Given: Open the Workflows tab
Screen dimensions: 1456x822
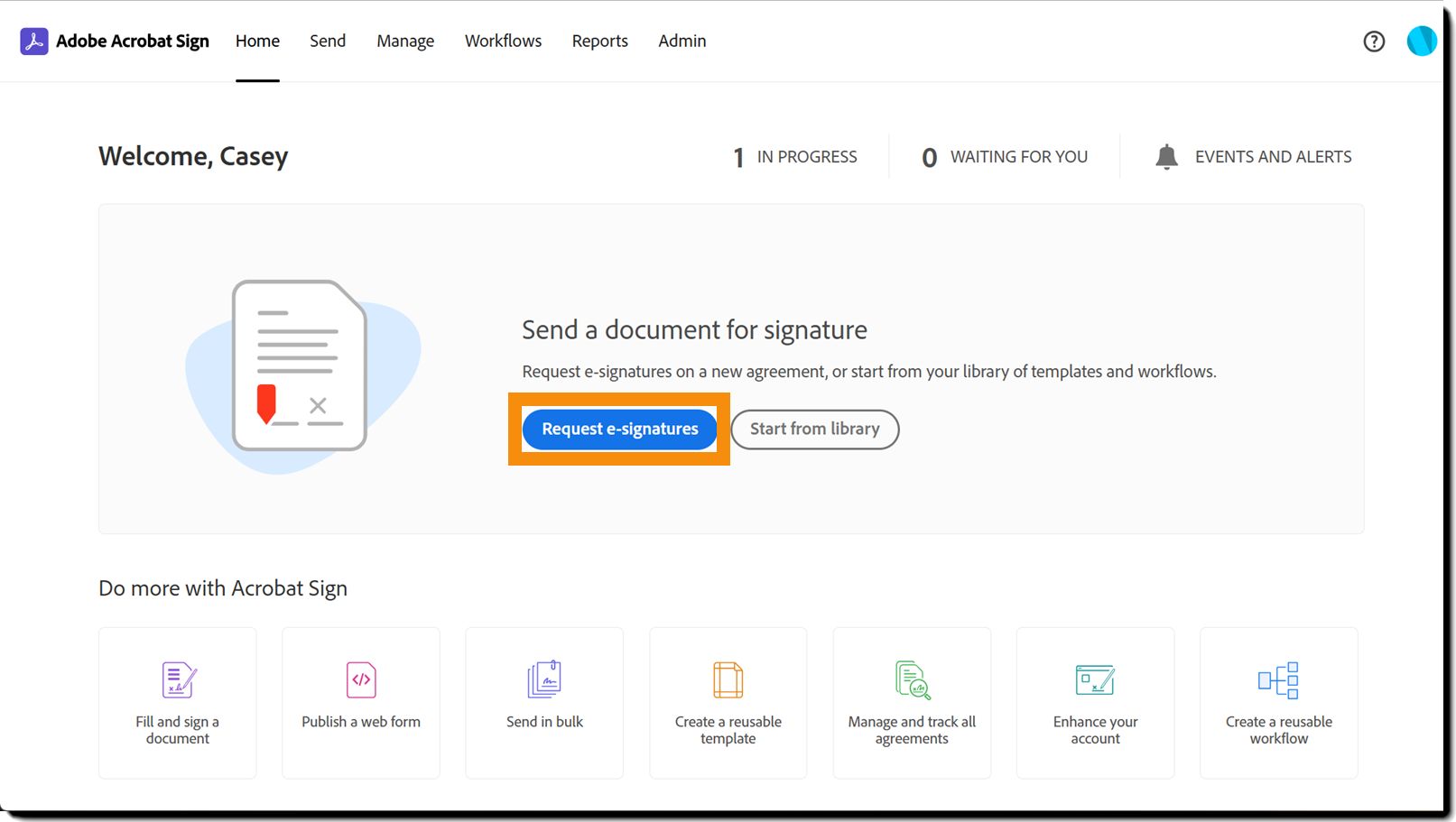Looking at the screenshot, I should pos(503,42).
